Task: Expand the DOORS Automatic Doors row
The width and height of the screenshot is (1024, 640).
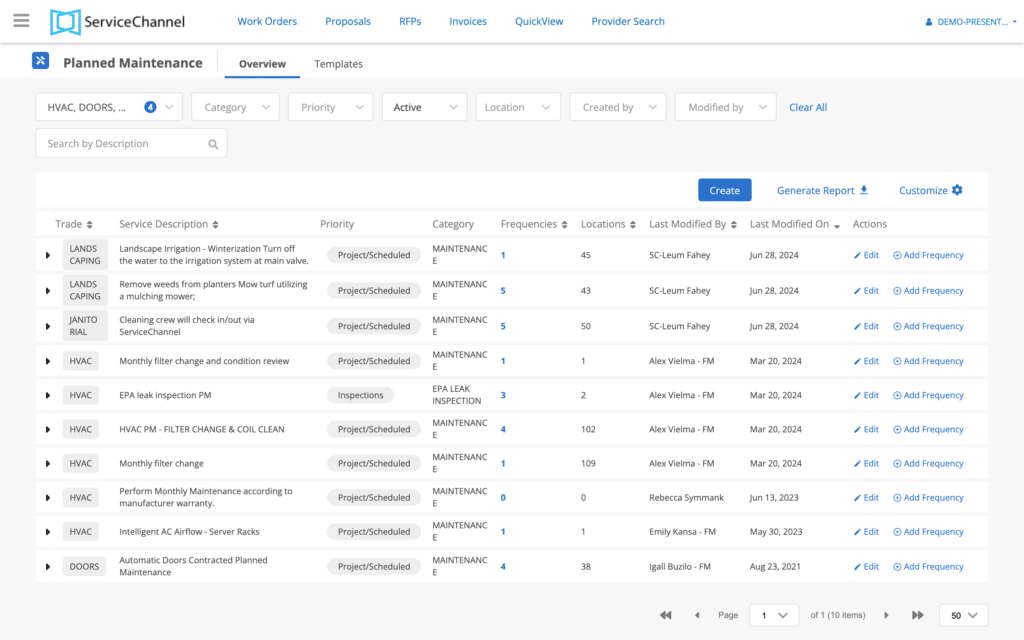Action: (x=48, y=567)
